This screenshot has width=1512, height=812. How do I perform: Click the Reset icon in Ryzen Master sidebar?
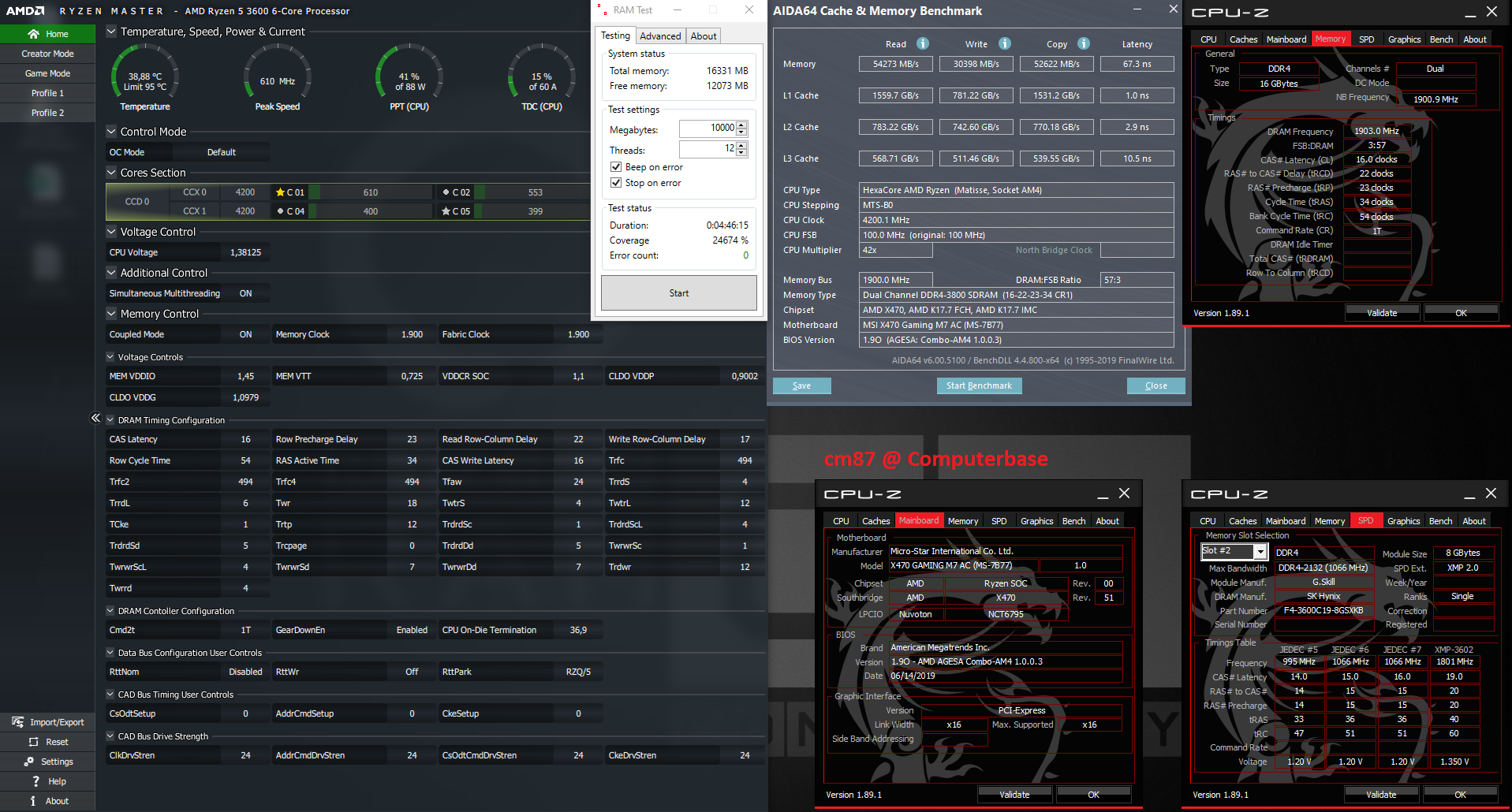tap(33, 742)
